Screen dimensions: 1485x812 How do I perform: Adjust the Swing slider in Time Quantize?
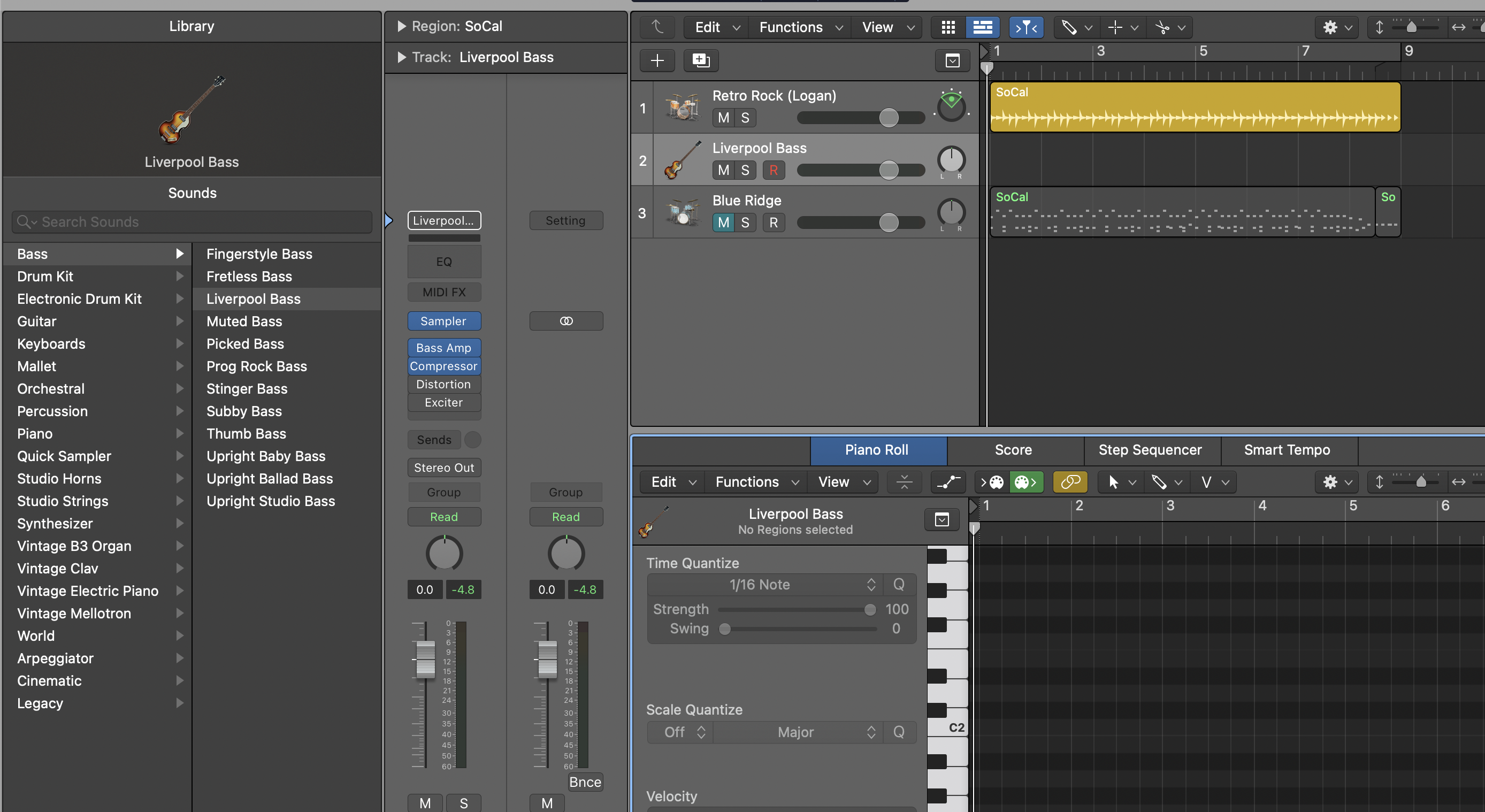(x=725, y=629)
